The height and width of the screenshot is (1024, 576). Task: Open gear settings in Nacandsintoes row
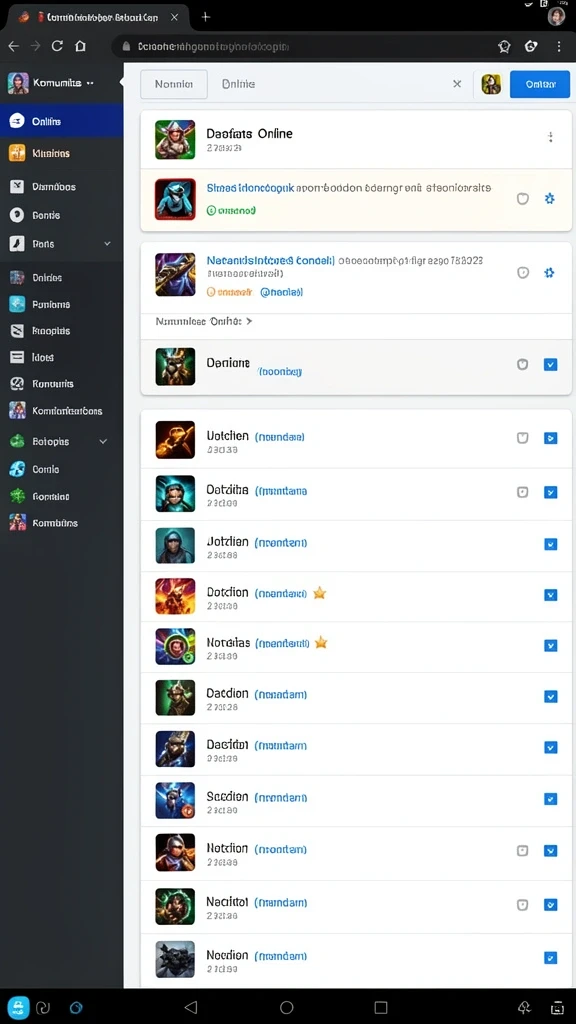click(x=550, y=272)
